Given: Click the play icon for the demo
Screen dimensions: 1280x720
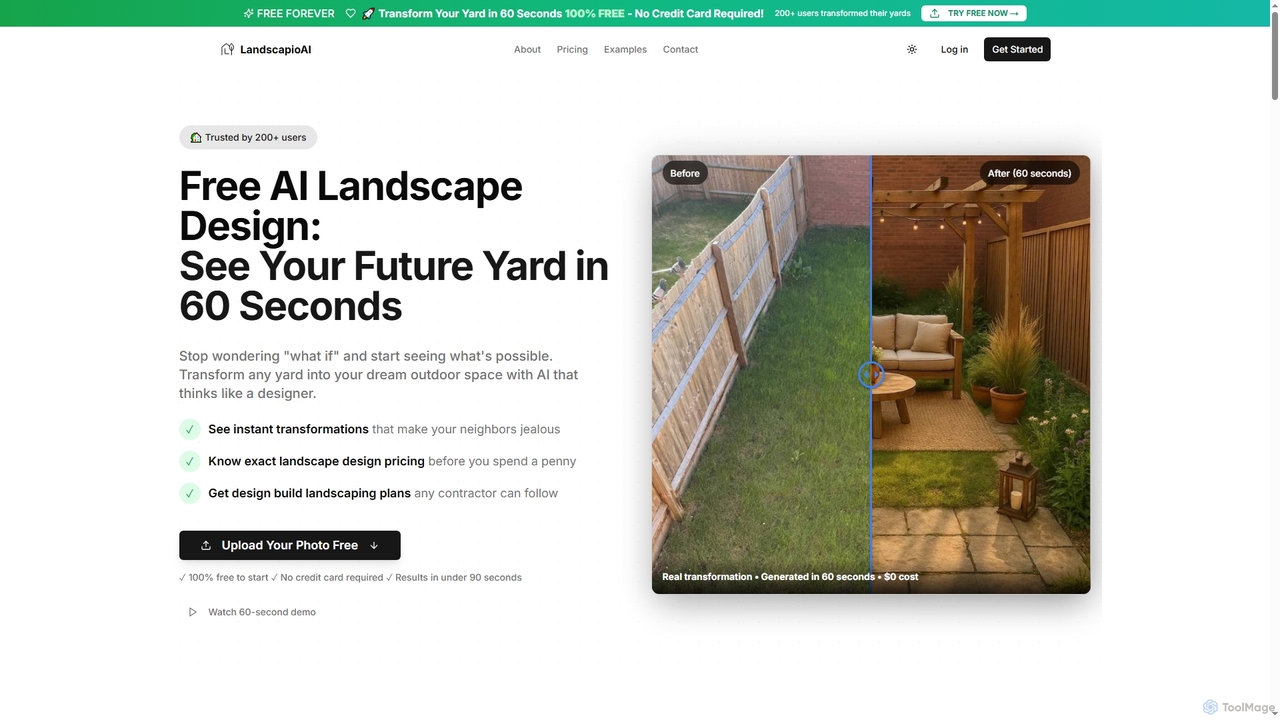Looking at the screenshot, I should (x=193, y=612).
